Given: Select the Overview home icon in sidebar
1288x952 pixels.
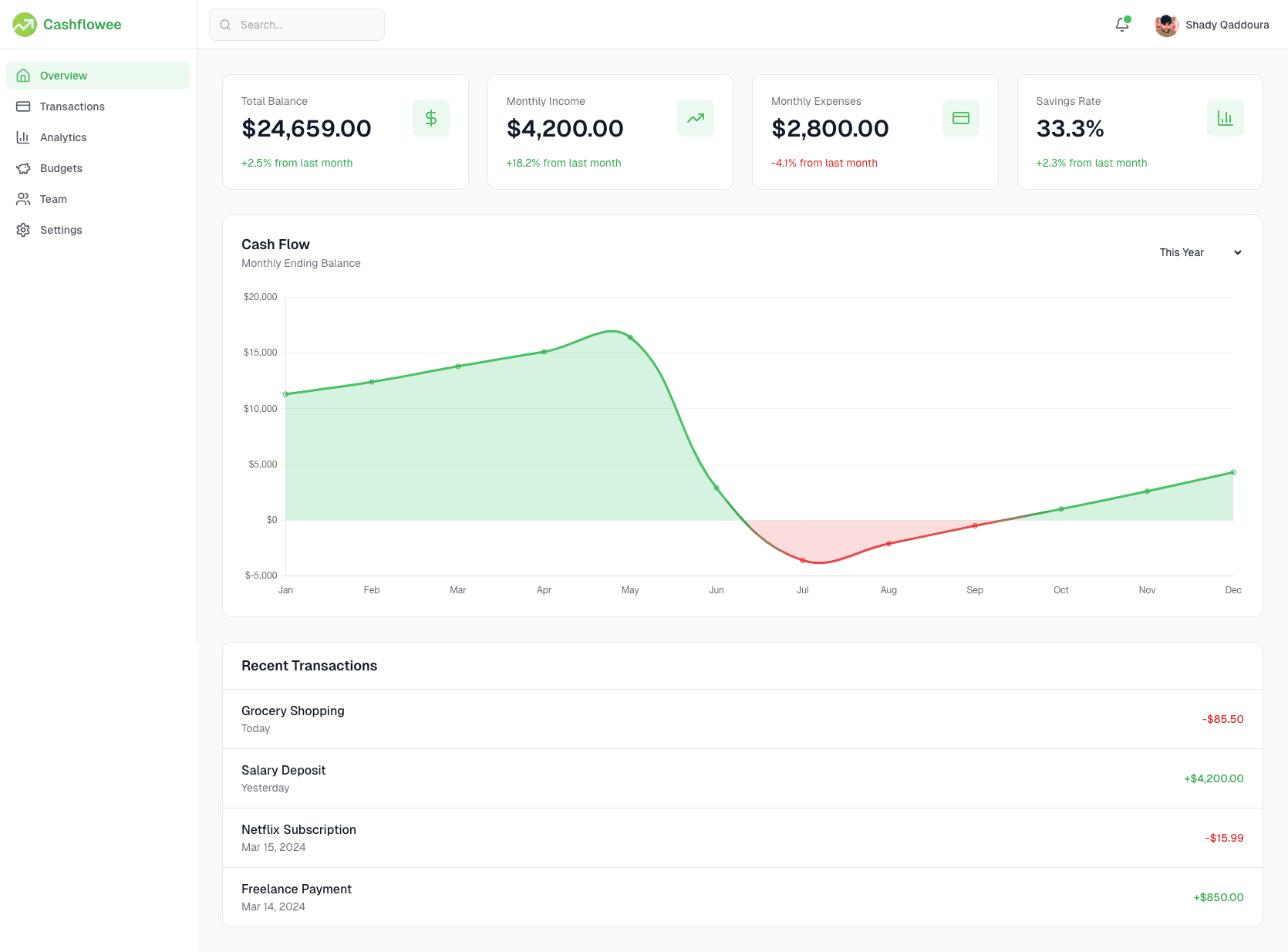Looking at the screenshot, I should [x=23, y=75].
